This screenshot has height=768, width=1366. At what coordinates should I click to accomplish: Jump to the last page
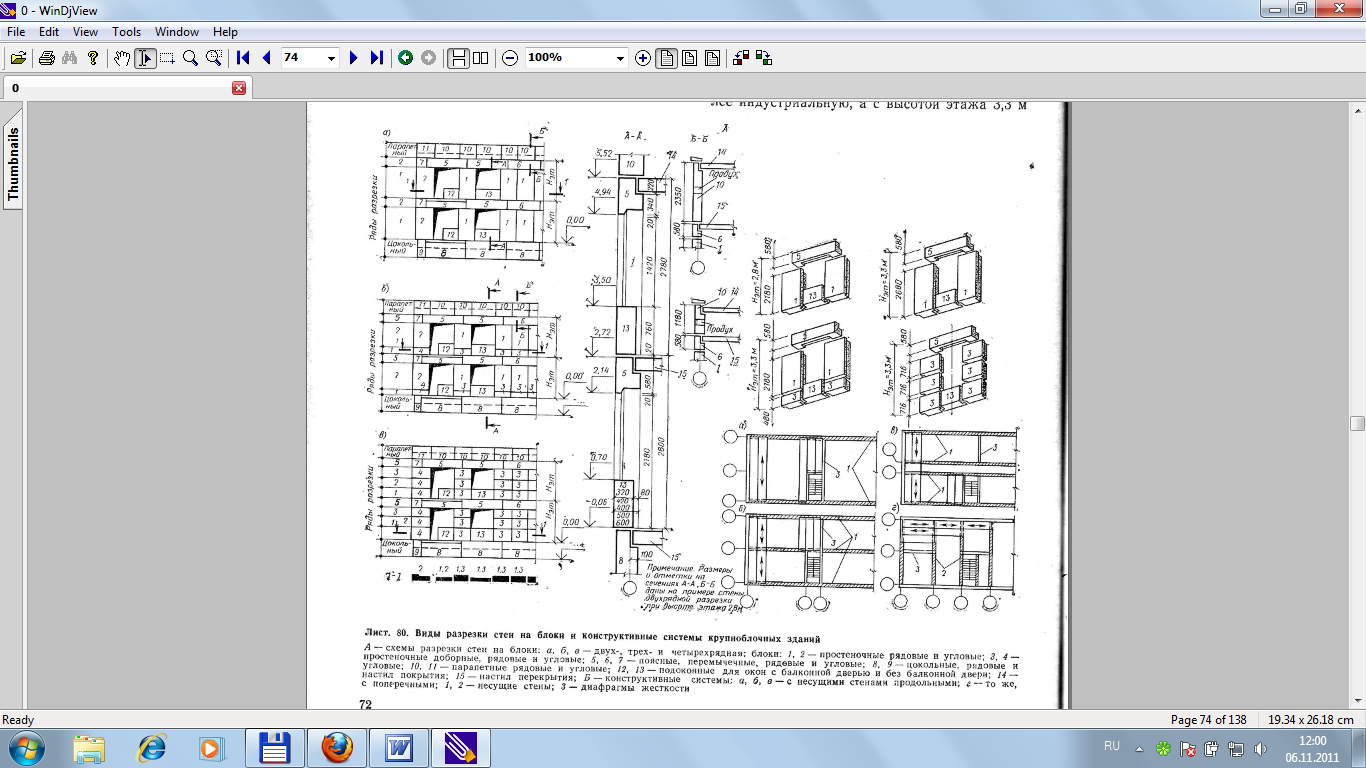coord(376,58)
